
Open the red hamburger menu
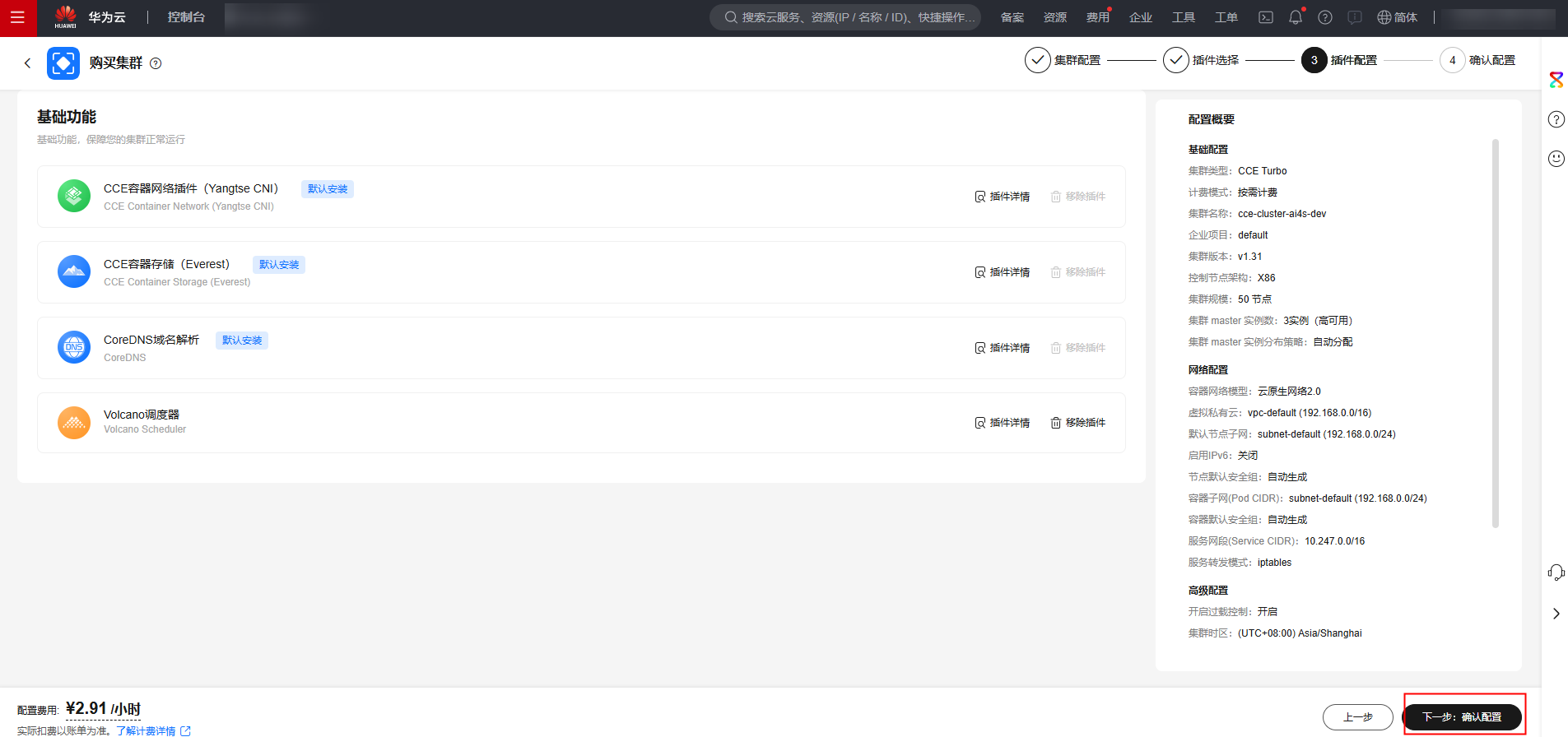pyautogui.click(x=17, y=17)
